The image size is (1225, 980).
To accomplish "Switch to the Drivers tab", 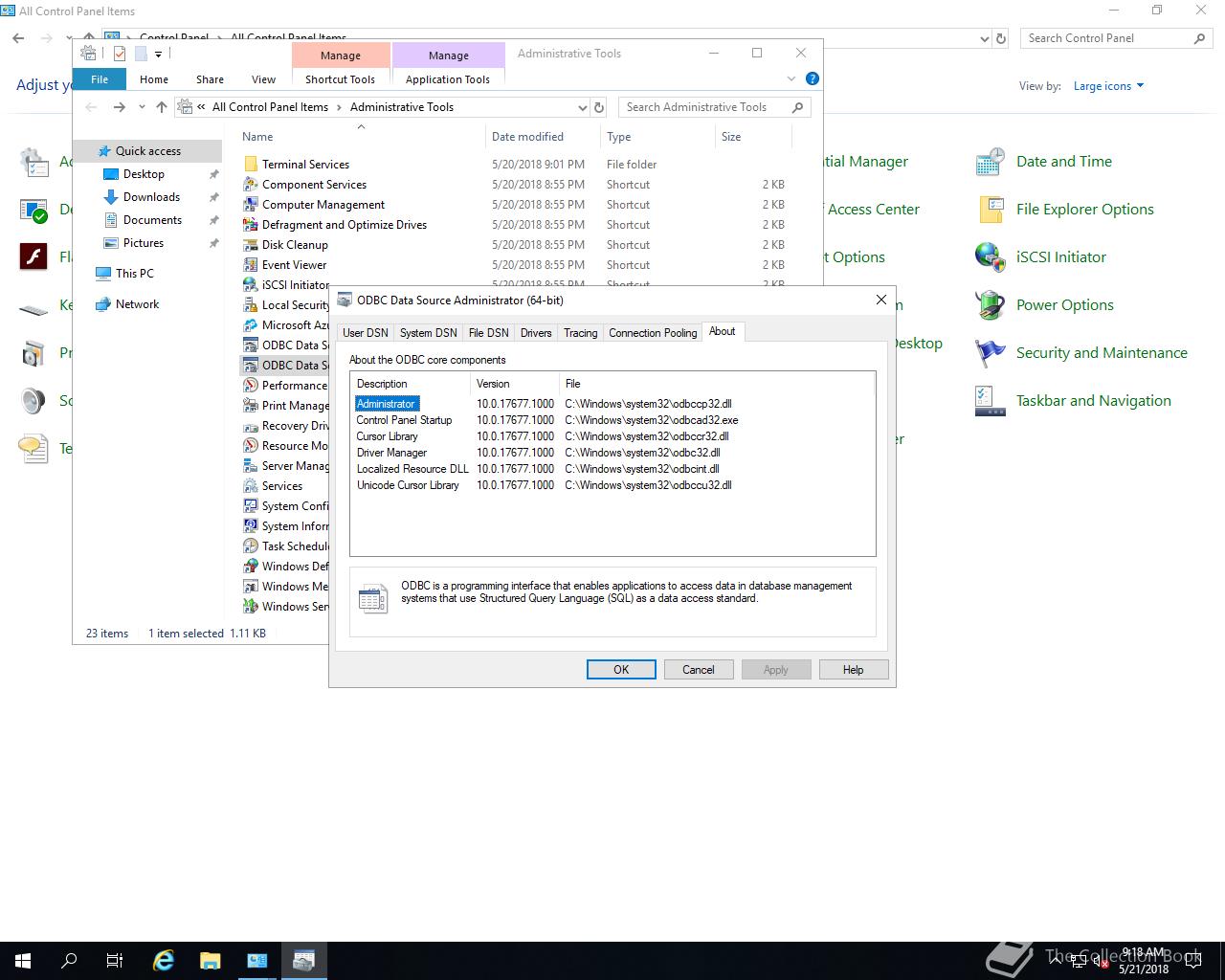I will [536, 332].
